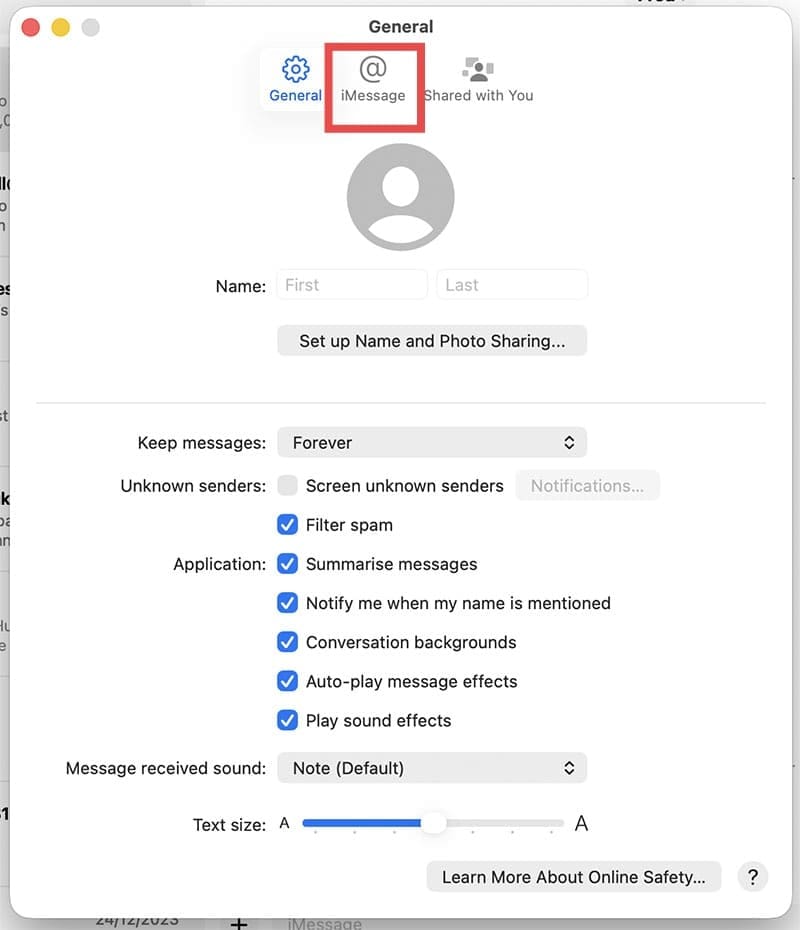Uncheck Summarise messages

pyautogui.click(x=288, y=564)
